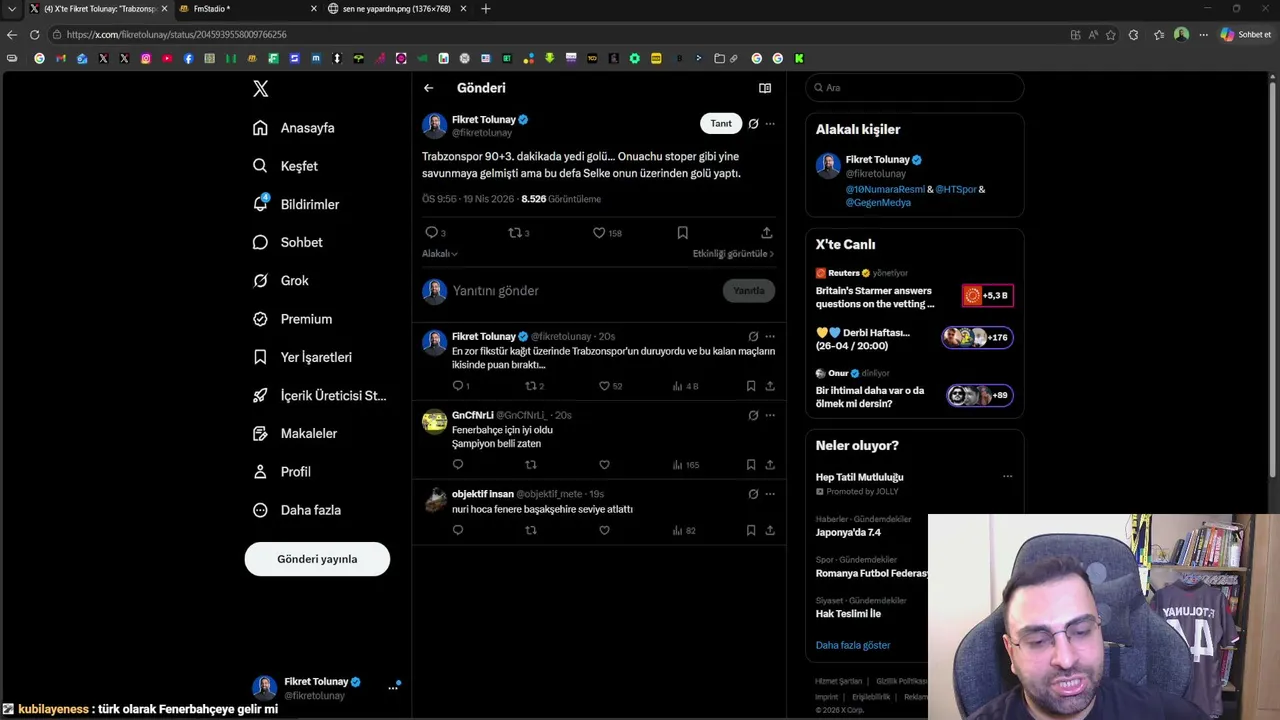The width and height of the screenshot is (1280, 720).
Task: Open Keşfet in the sidebar
Action: tap(286, 166)
